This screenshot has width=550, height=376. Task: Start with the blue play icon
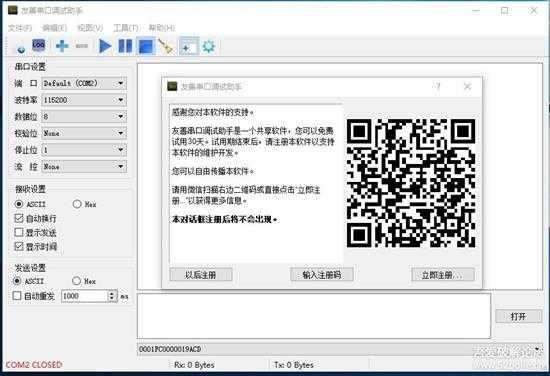pyautogui.click(x=105, y=46)
